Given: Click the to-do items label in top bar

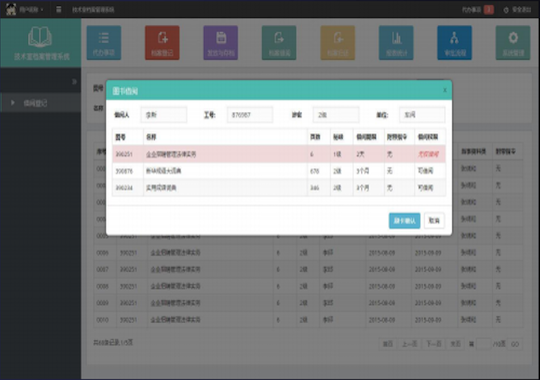Looking at the screenshot, I should (471, 10).
